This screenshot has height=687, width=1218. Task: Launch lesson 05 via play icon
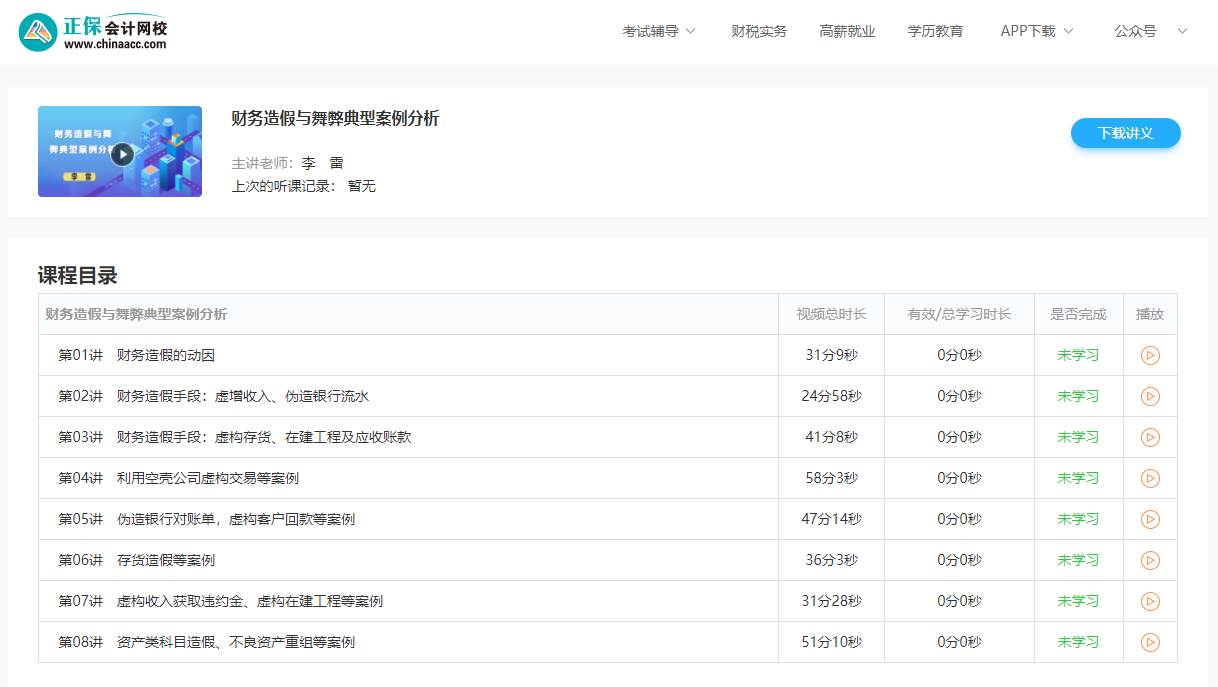[x=1150, y=519]
